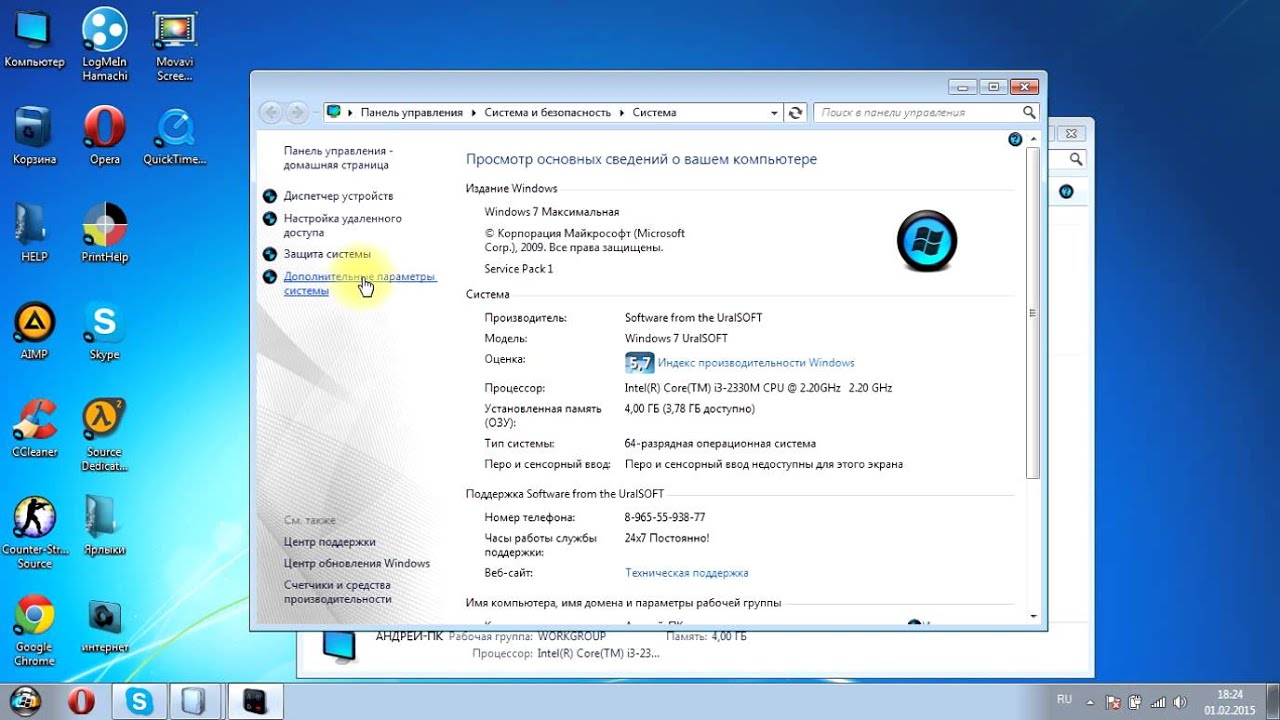
Task: Click the Система и безопасность breadcrumb
Action: 548,113
